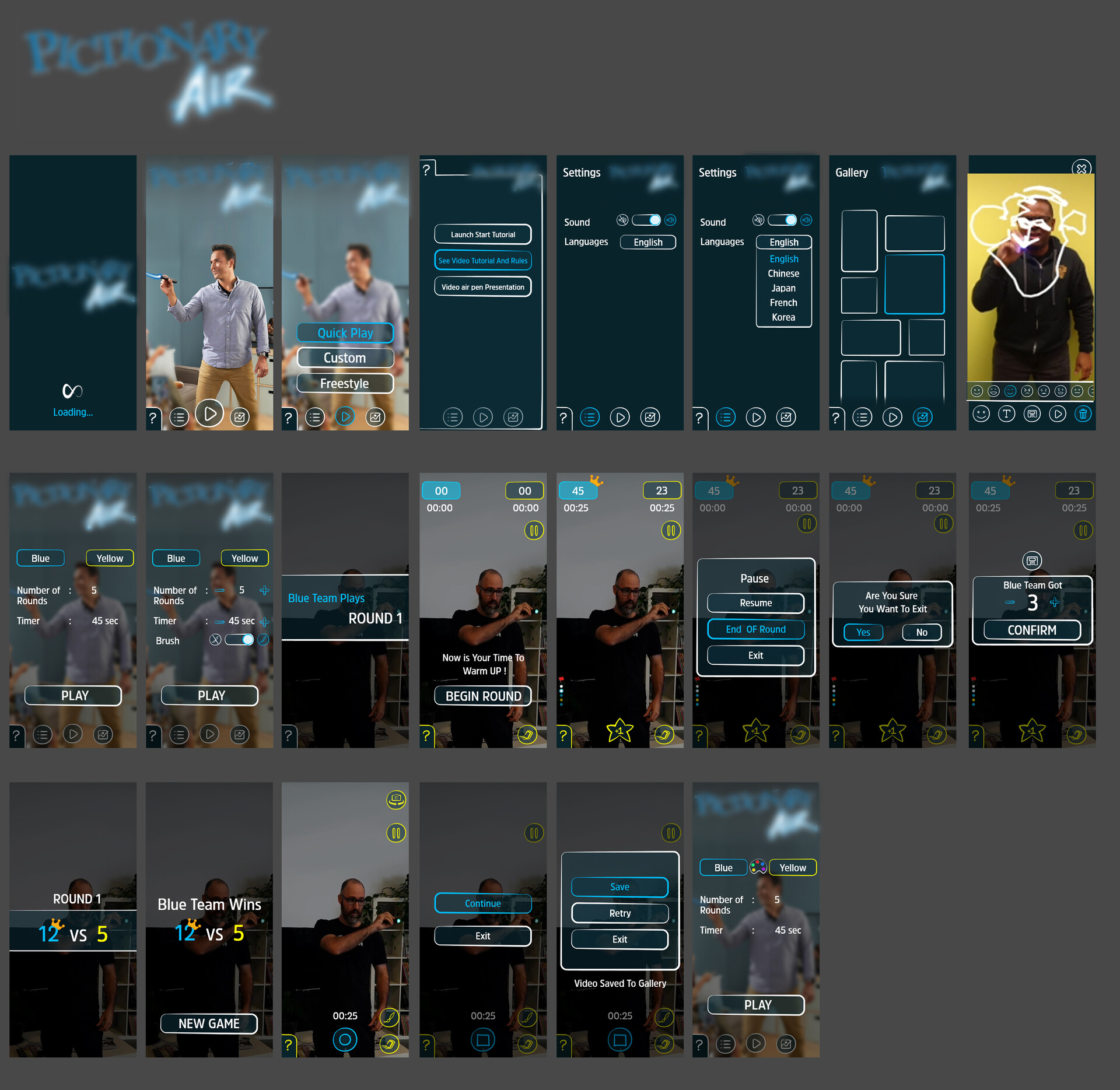Toggle the Sound switch in Settings

[x=647, y=220]
